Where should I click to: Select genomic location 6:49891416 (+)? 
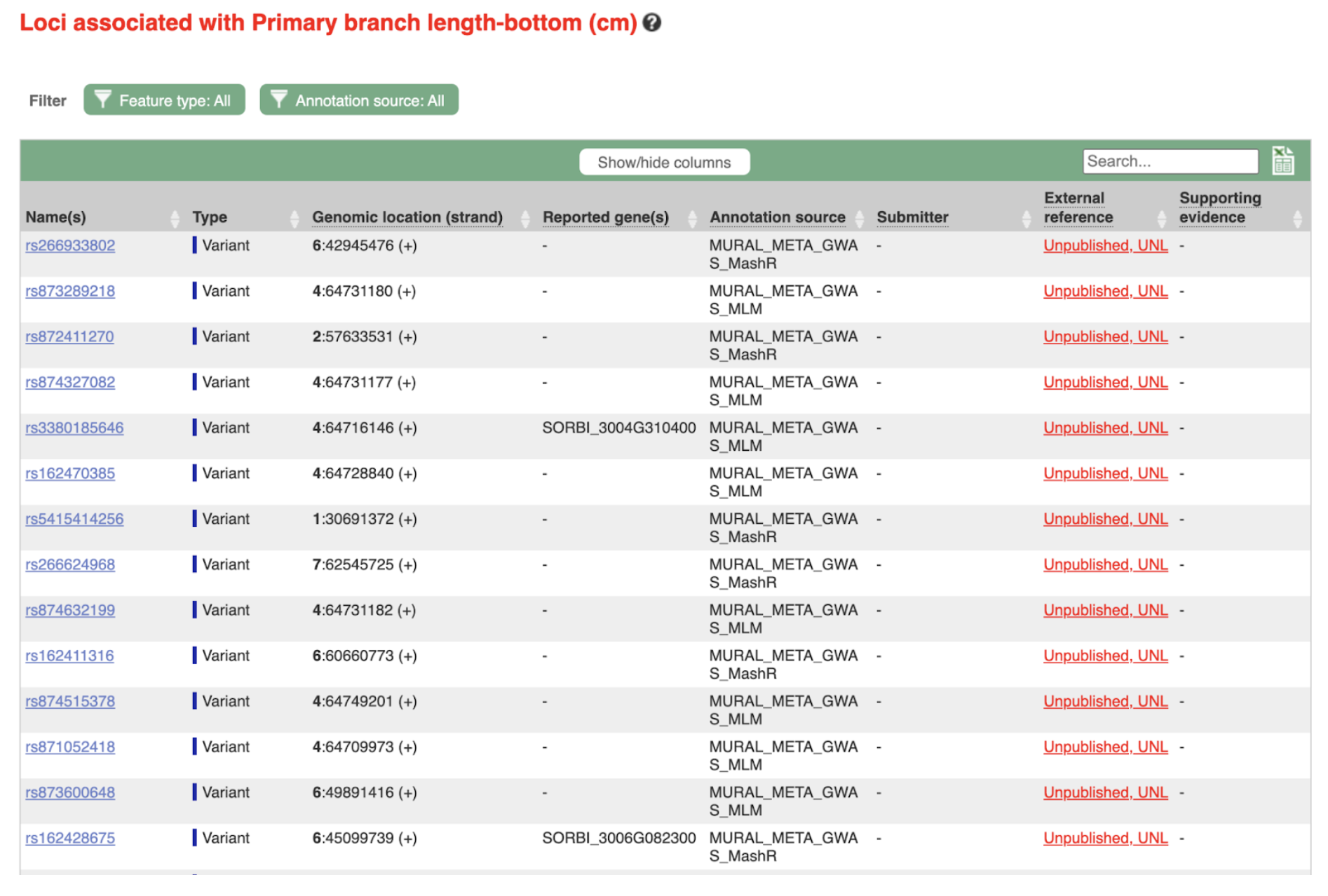click(365, 792)
